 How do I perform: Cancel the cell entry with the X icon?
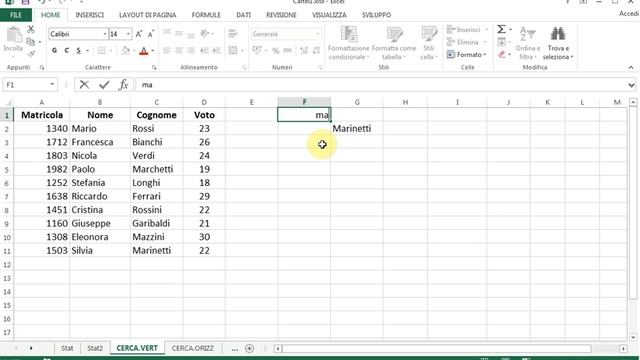pos(84,85)
